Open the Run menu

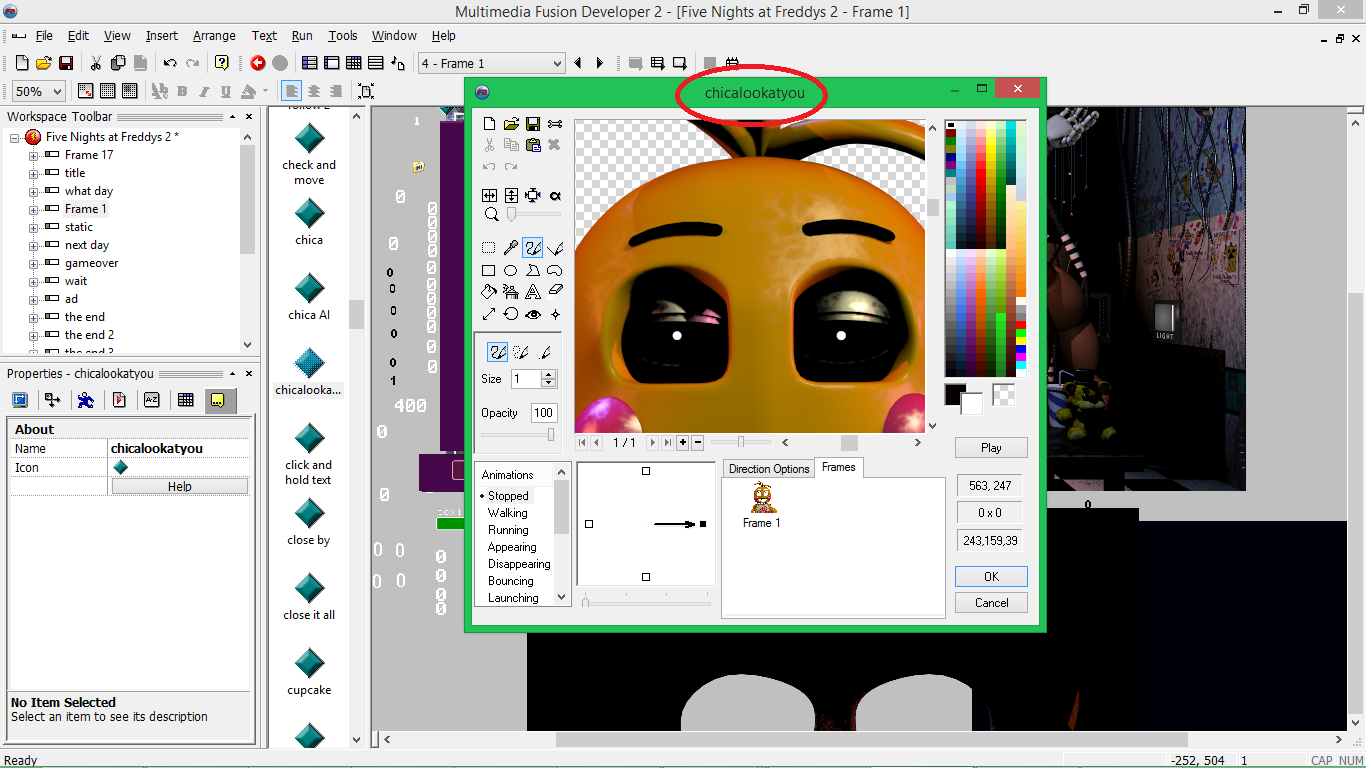[x=302, y=35]
